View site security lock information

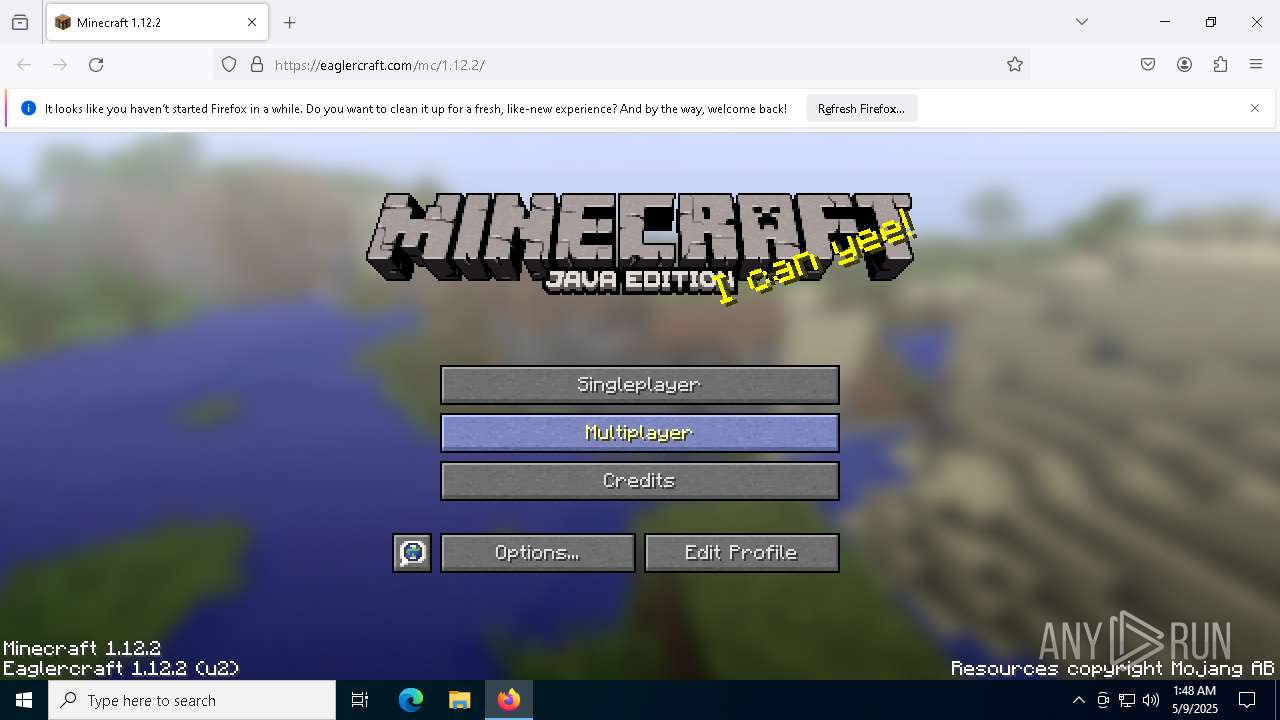(x=257, y=65)
